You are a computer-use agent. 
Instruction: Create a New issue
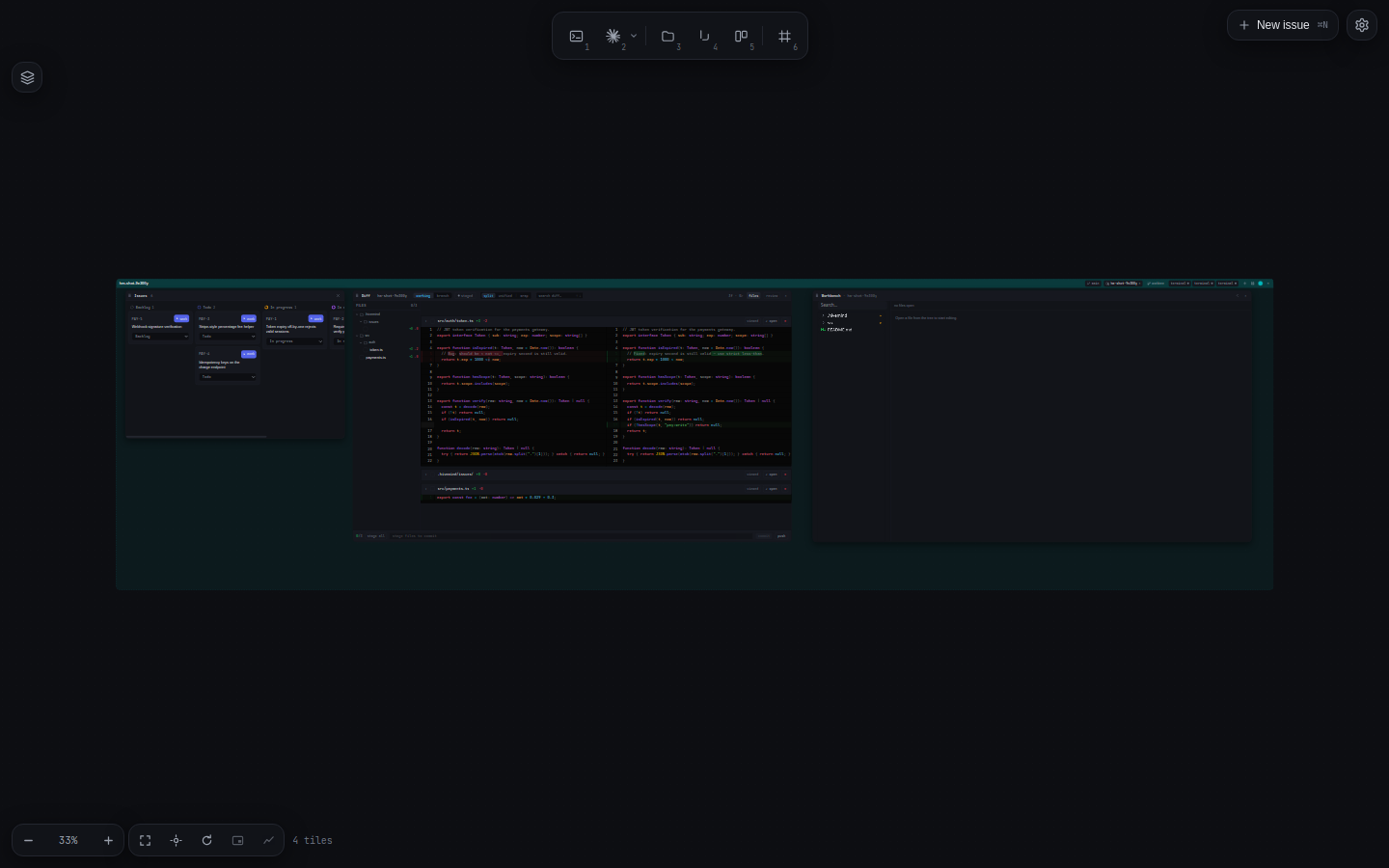[x=1283, y=25]
